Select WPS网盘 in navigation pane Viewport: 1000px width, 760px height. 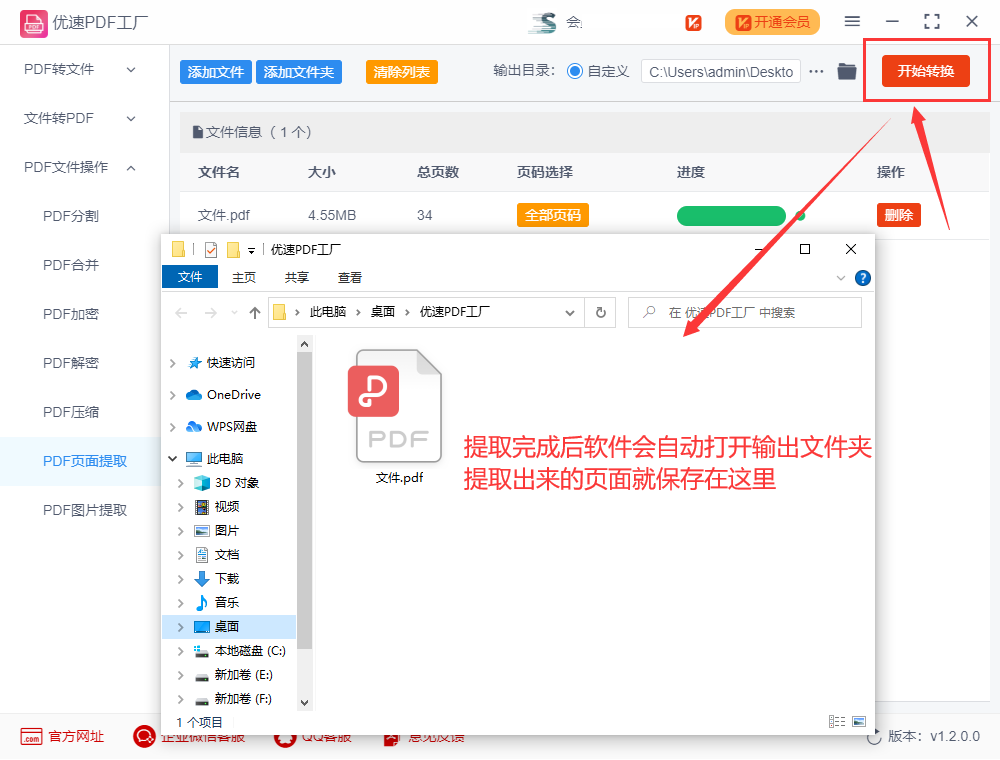click(221, 427)
